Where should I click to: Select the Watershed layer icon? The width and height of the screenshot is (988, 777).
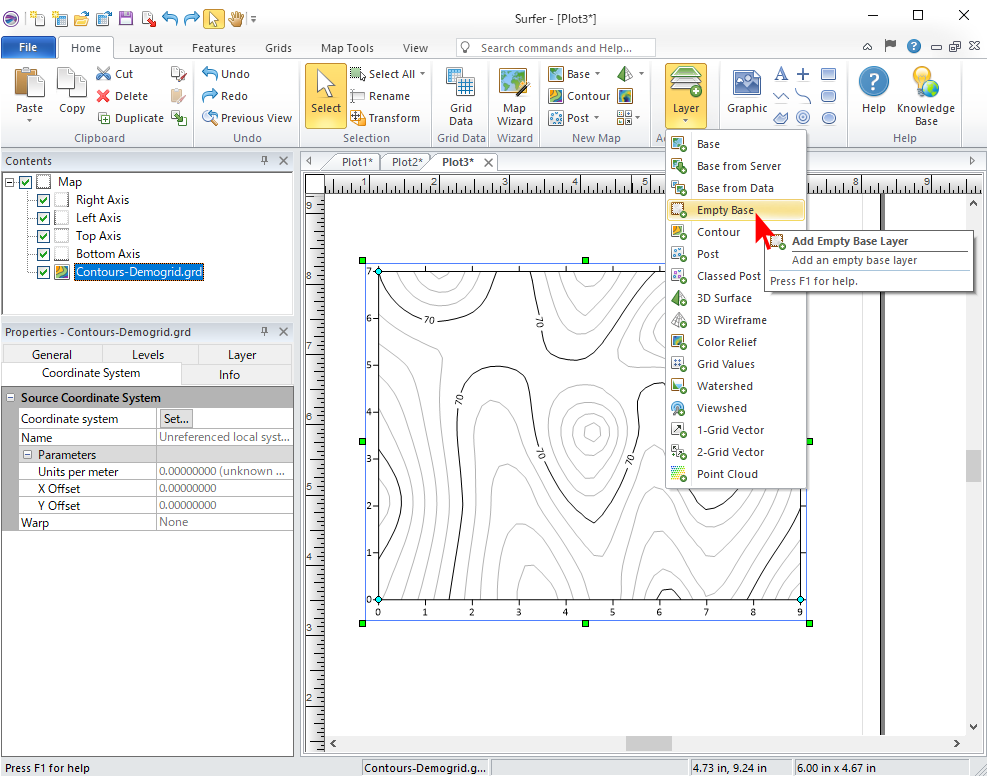679,386
